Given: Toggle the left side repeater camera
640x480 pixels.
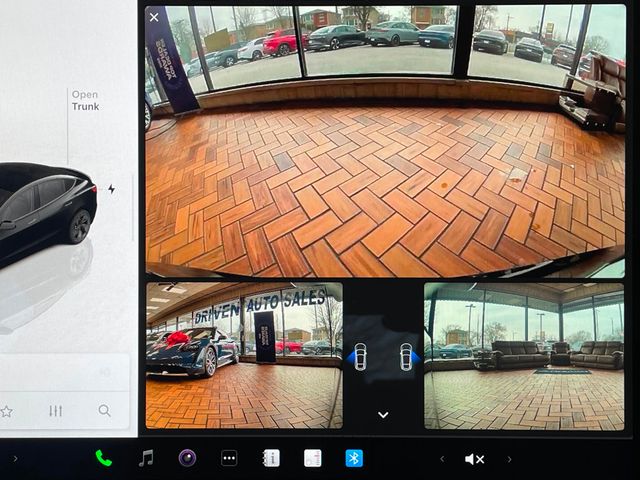Looking at the screenshot, I should [x=359, y=356].
